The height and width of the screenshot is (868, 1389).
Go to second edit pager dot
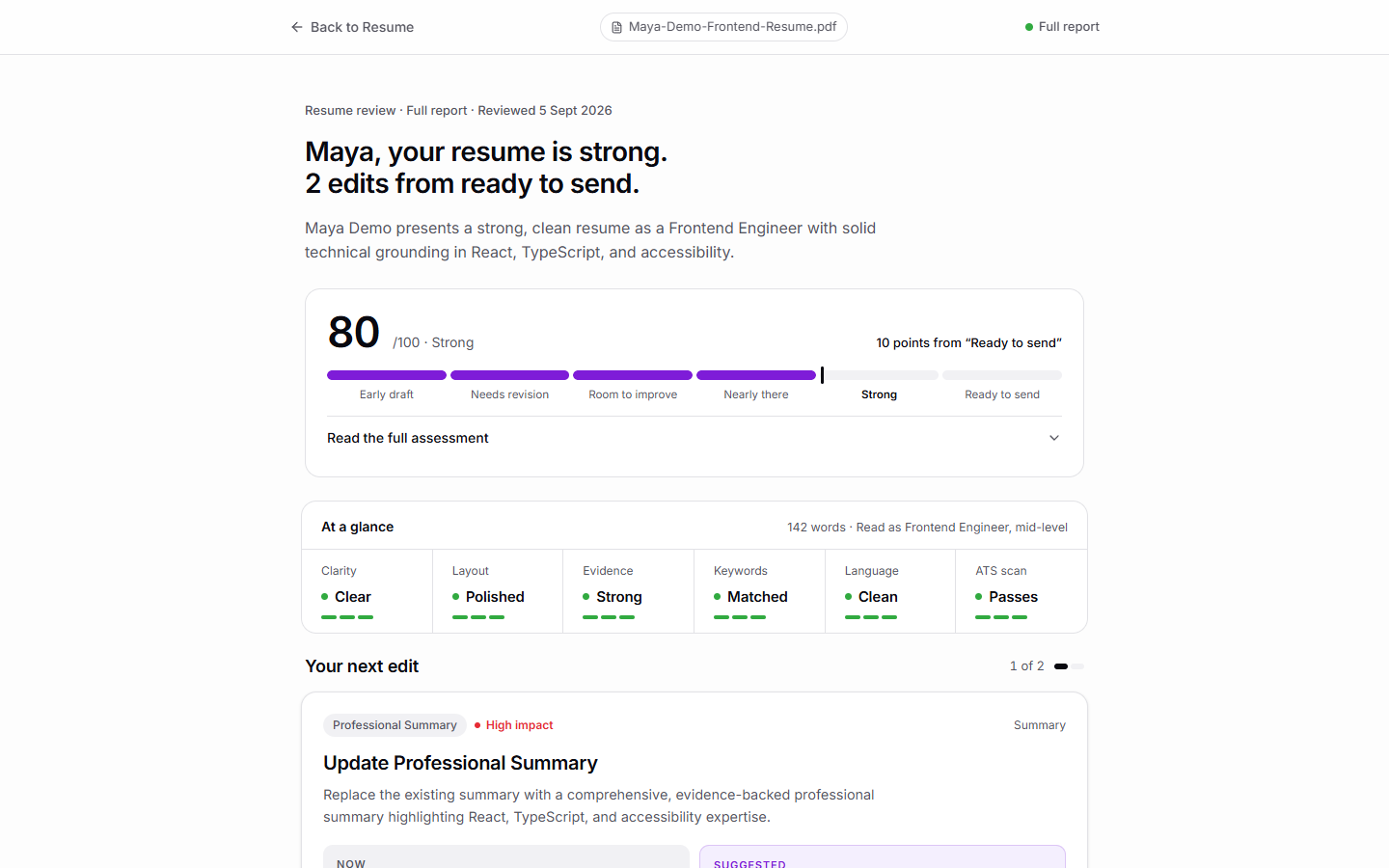click(x=1078, y=666)
